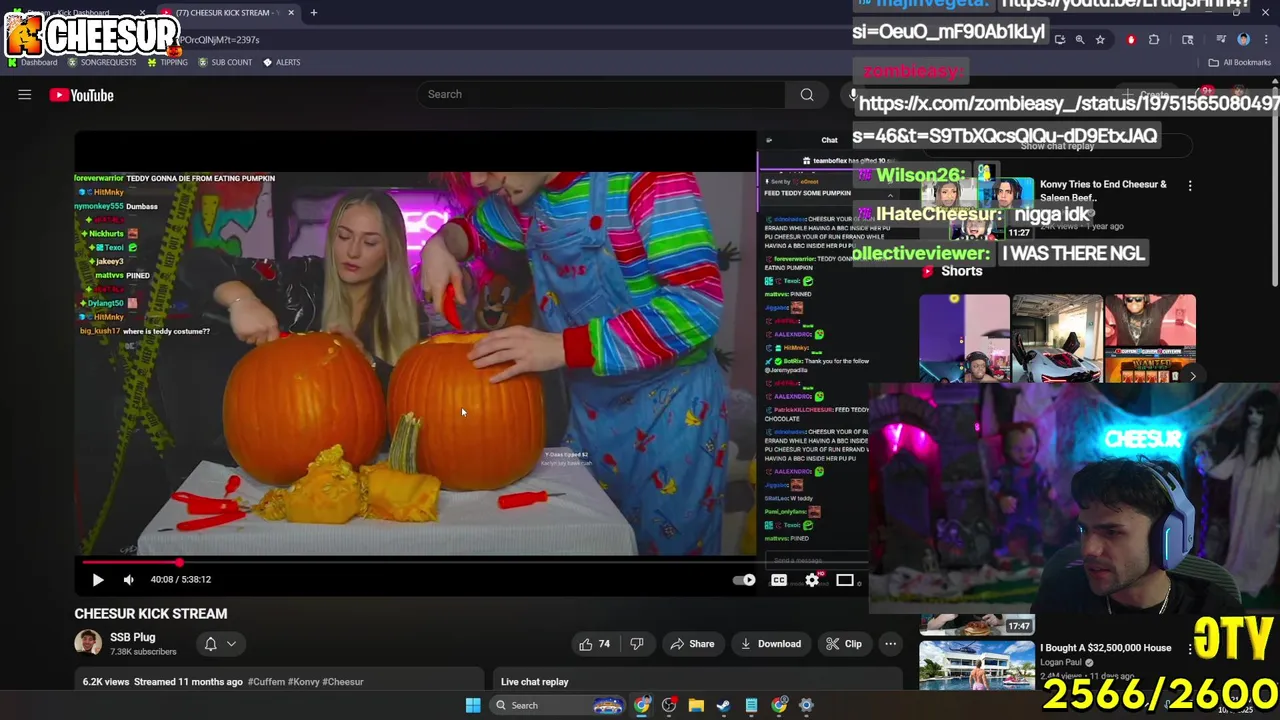Mute the video volume speaker icon
Image resolution: width=1280 pixels, height=720 pixels.
pos(128,579)
